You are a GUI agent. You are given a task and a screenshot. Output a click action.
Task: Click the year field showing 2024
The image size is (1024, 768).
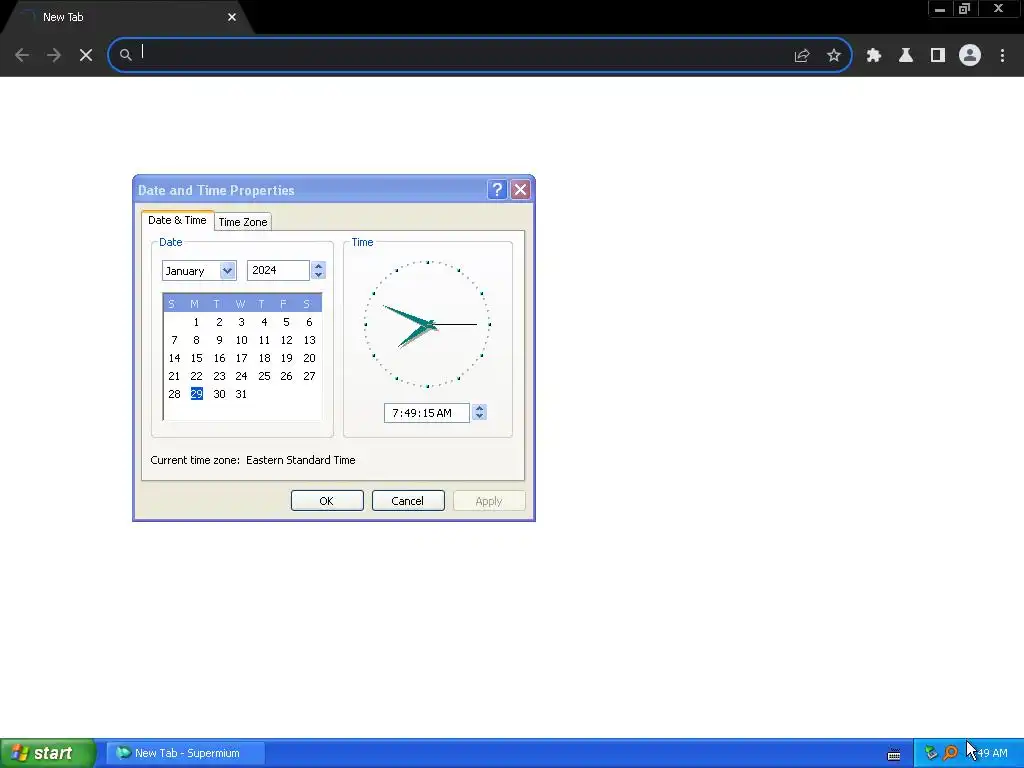point(278,270)
